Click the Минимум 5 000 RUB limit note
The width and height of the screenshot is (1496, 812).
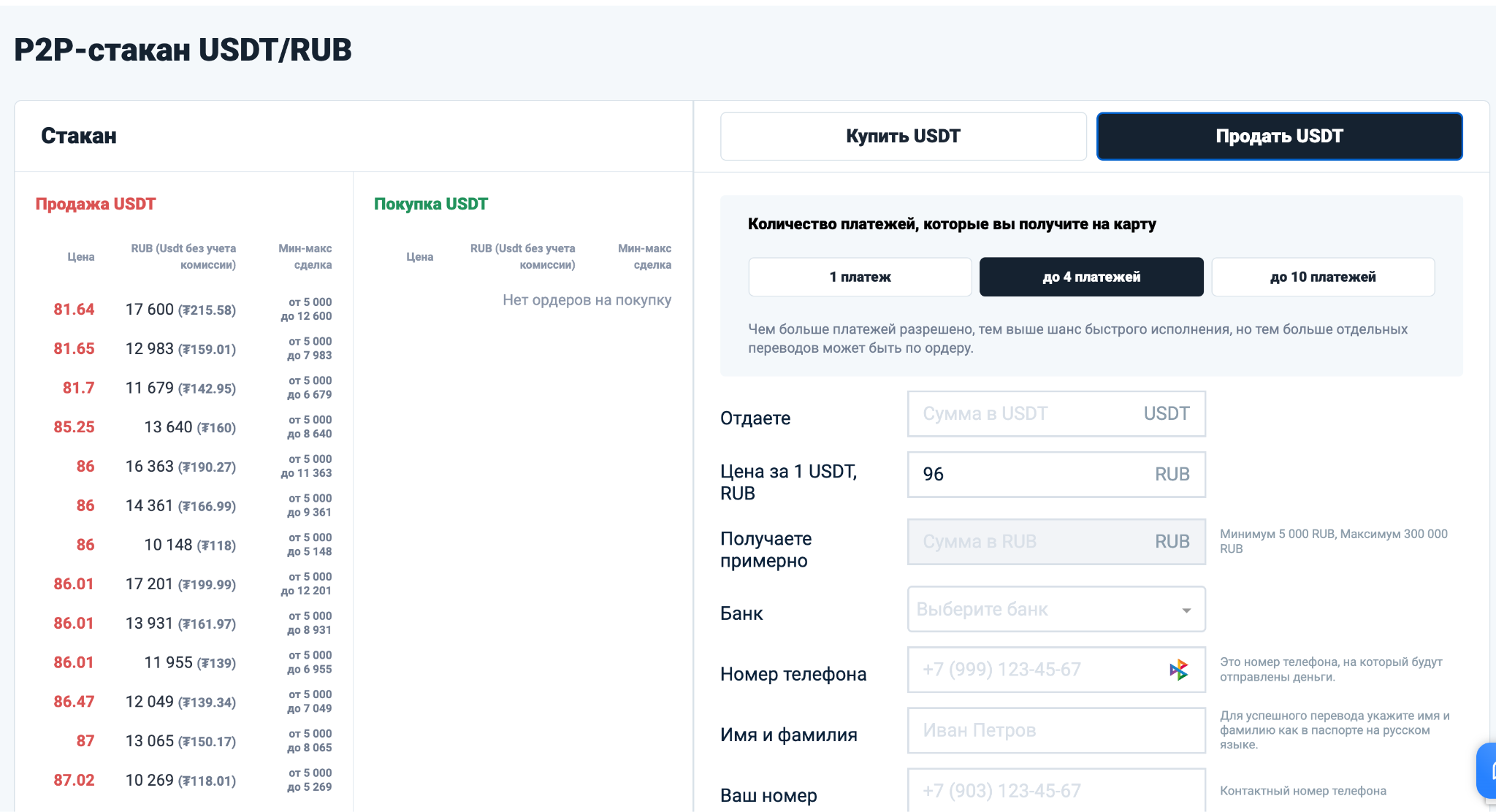(1334, 541)
